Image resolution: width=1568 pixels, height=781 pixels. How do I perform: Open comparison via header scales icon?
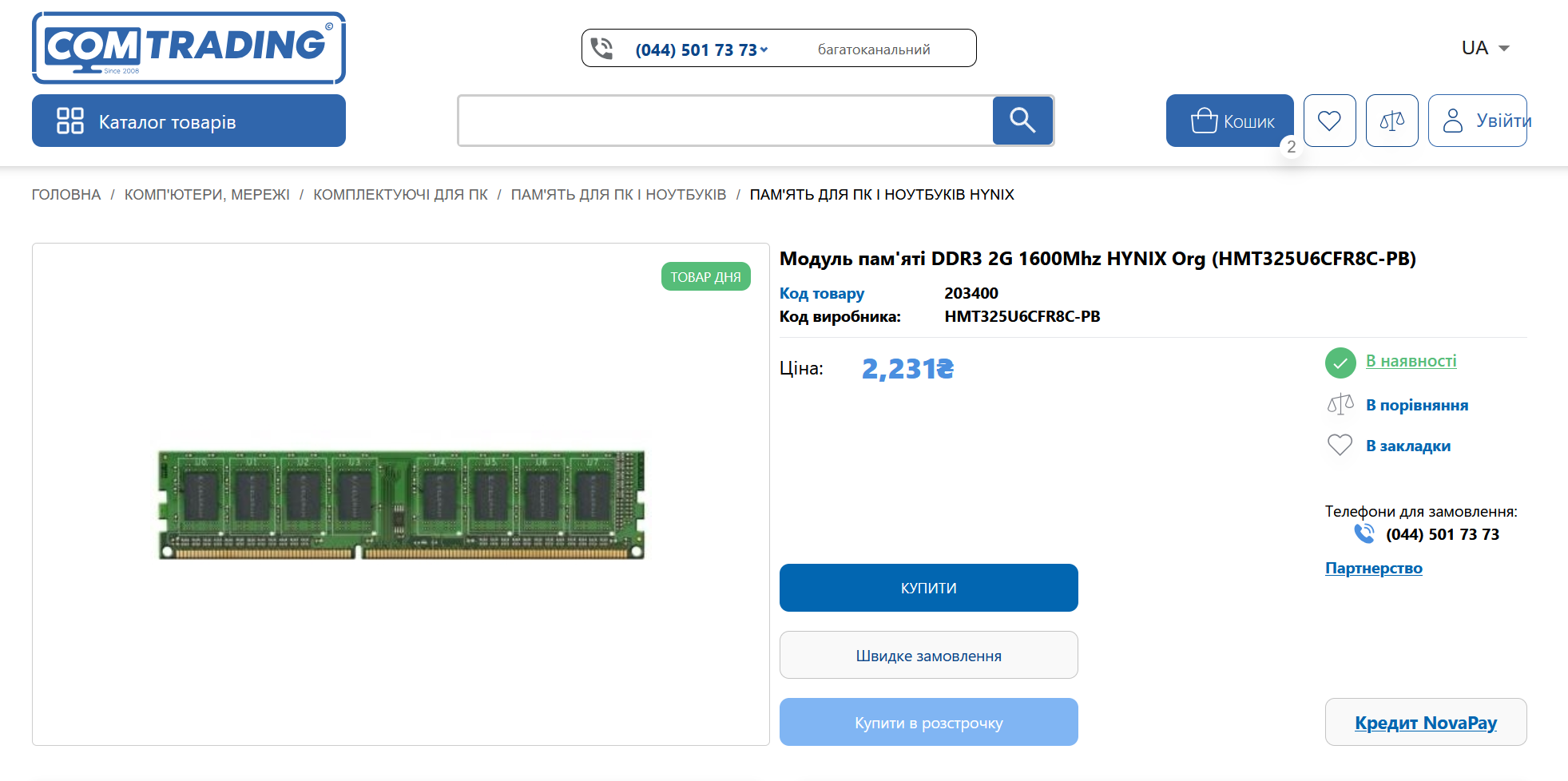(x=1391, y=121)
